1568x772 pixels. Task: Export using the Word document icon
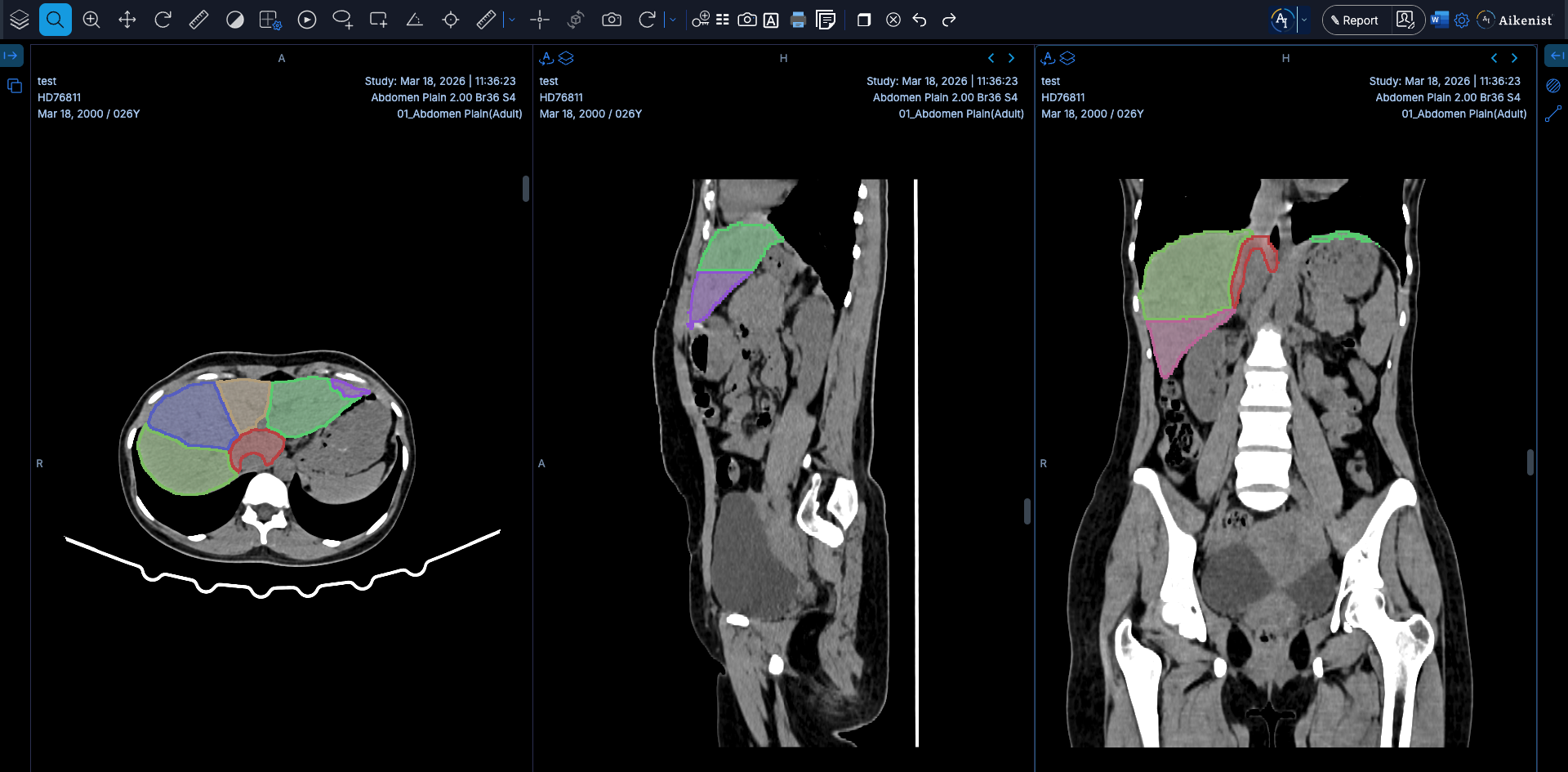pos(1439,20)
